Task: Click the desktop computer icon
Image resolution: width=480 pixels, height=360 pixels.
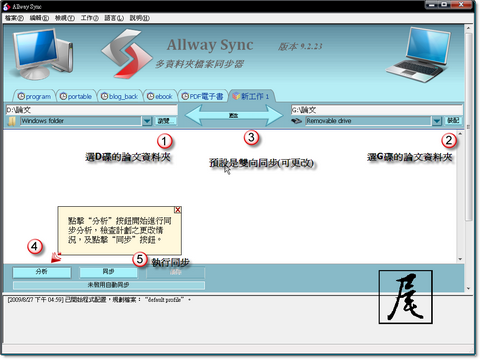Action: click(x=42, y=53)
